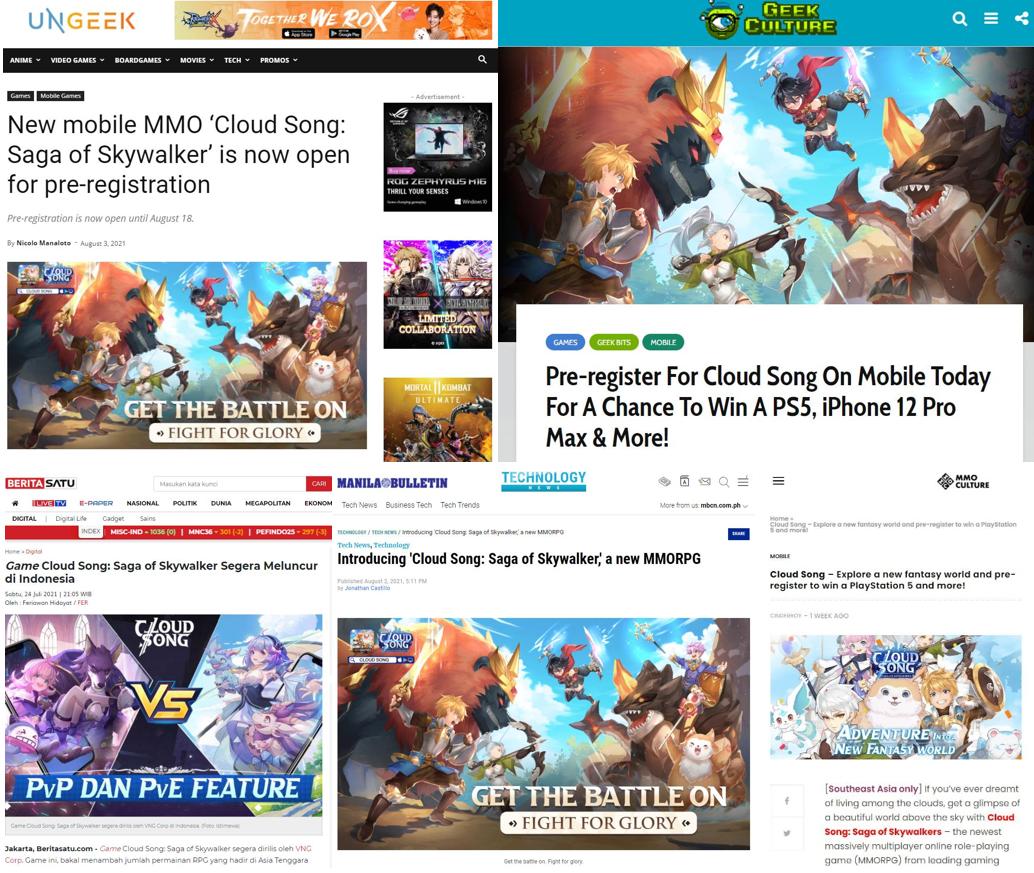Viewport: 1034px width, 873px height.
Task: Open the MMO Culture hamburger menu icon
Action: click(x=779, y=481)
